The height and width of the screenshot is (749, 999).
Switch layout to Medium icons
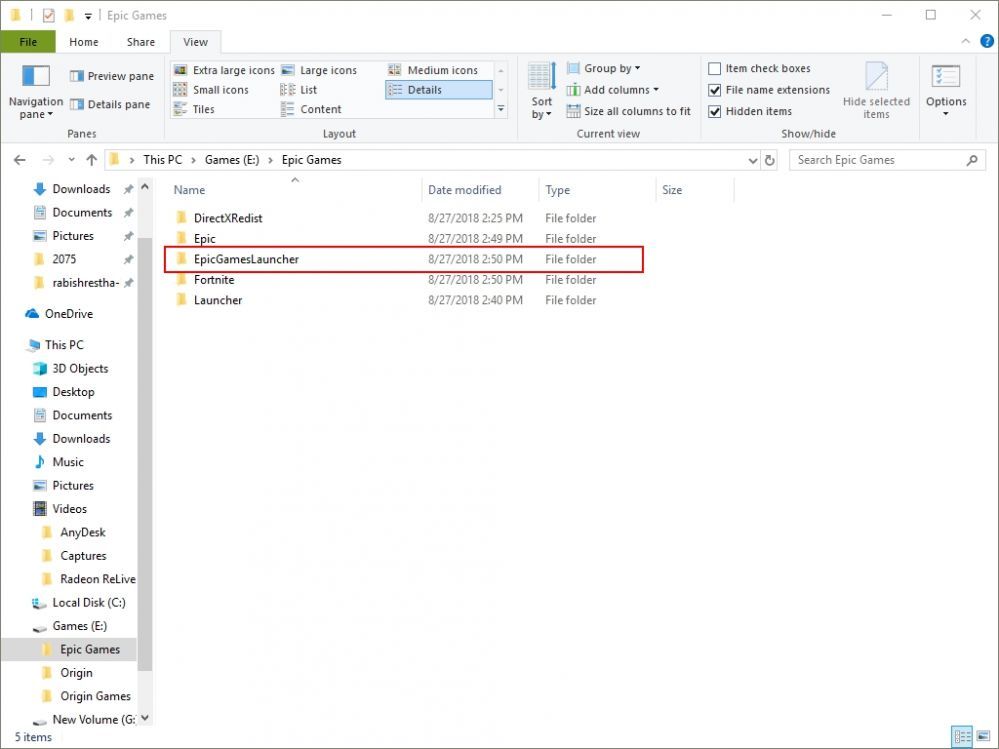(433, 70)
